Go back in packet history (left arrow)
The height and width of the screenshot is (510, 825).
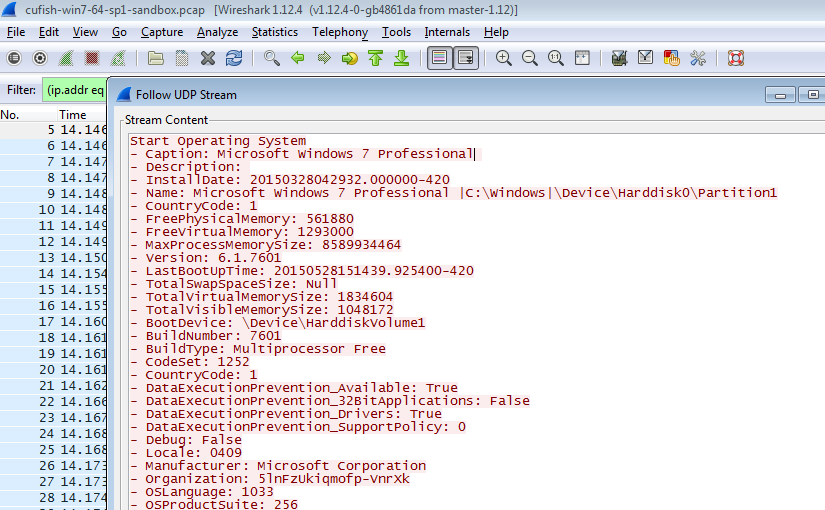click(x=298, y=58)
